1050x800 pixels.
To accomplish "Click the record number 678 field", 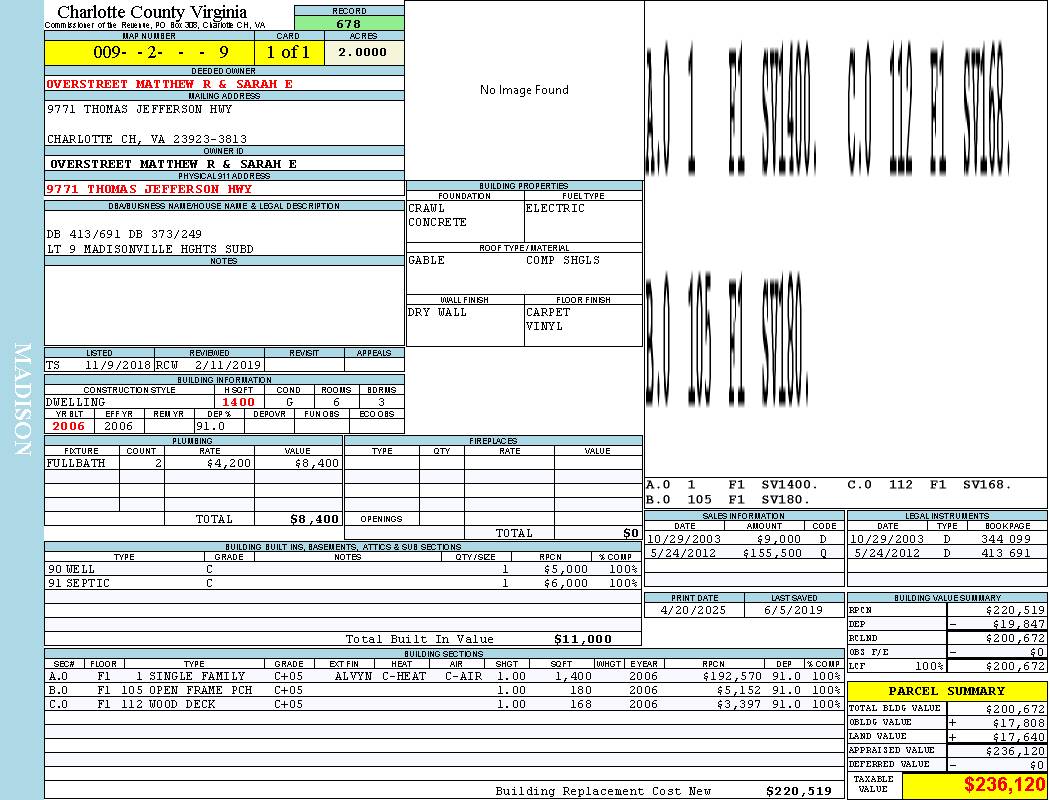I will (349, 23).
